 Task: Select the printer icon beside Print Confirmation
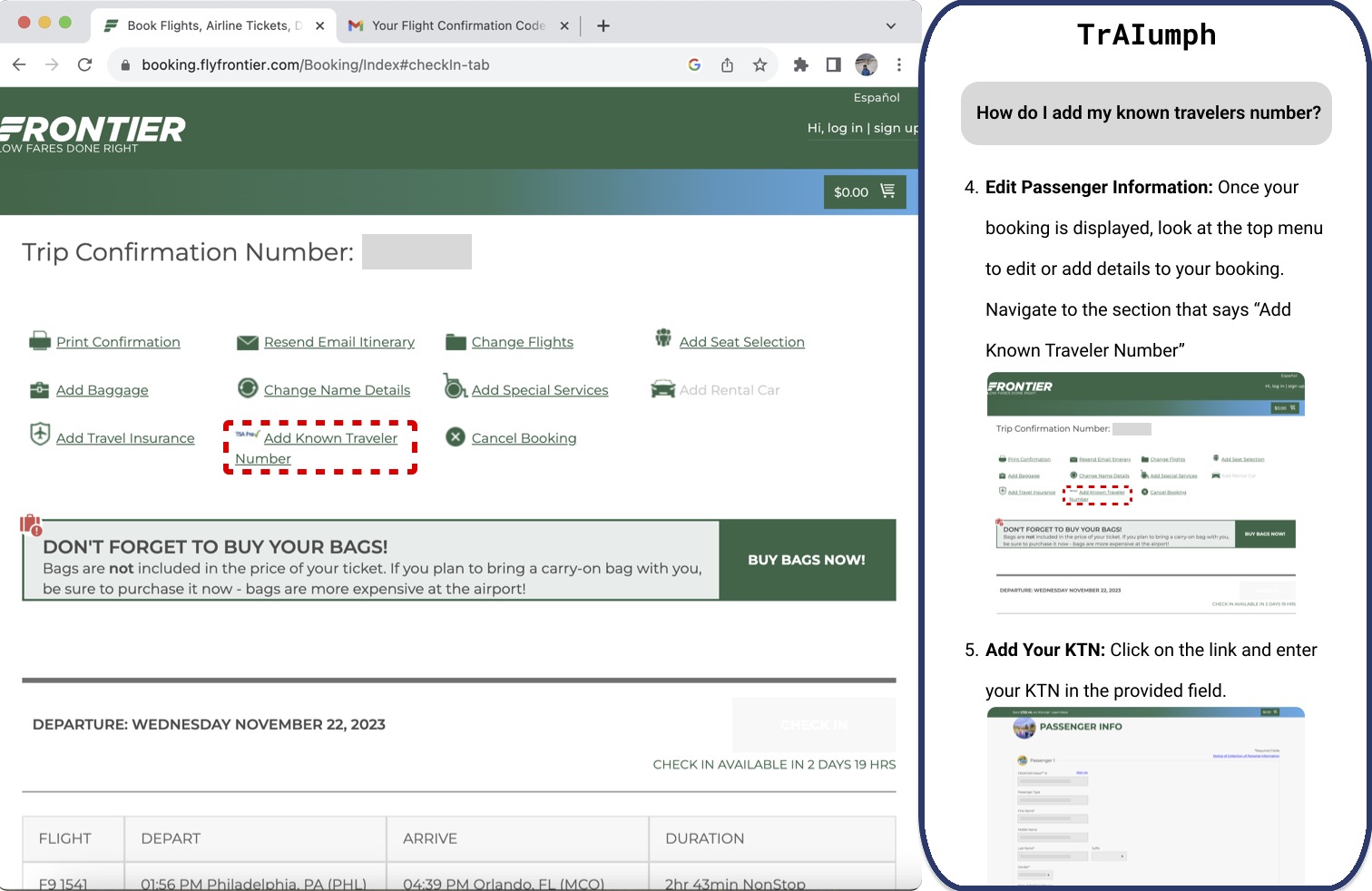tap(40, 341)
